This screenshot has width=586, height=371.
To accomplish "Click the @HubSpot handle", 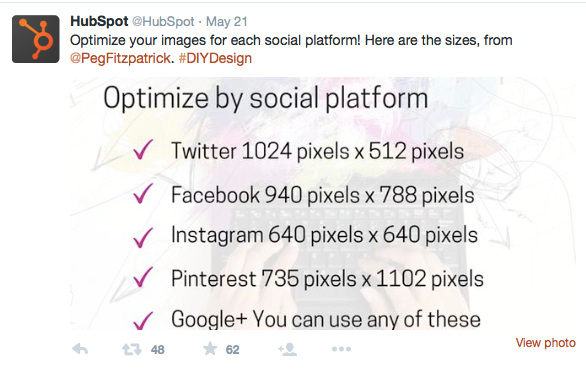I will [163, 22].
